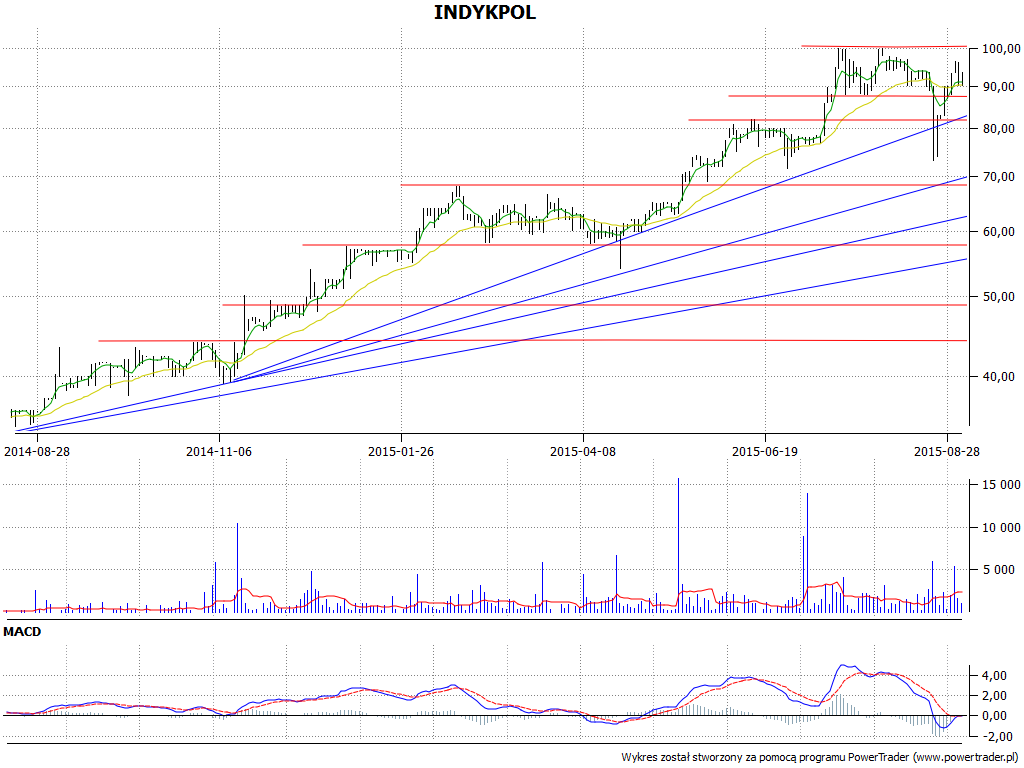The image size is (1024, 768).
Task: Pick the 2015-04-08 date label
Action: tap(583, 451)
